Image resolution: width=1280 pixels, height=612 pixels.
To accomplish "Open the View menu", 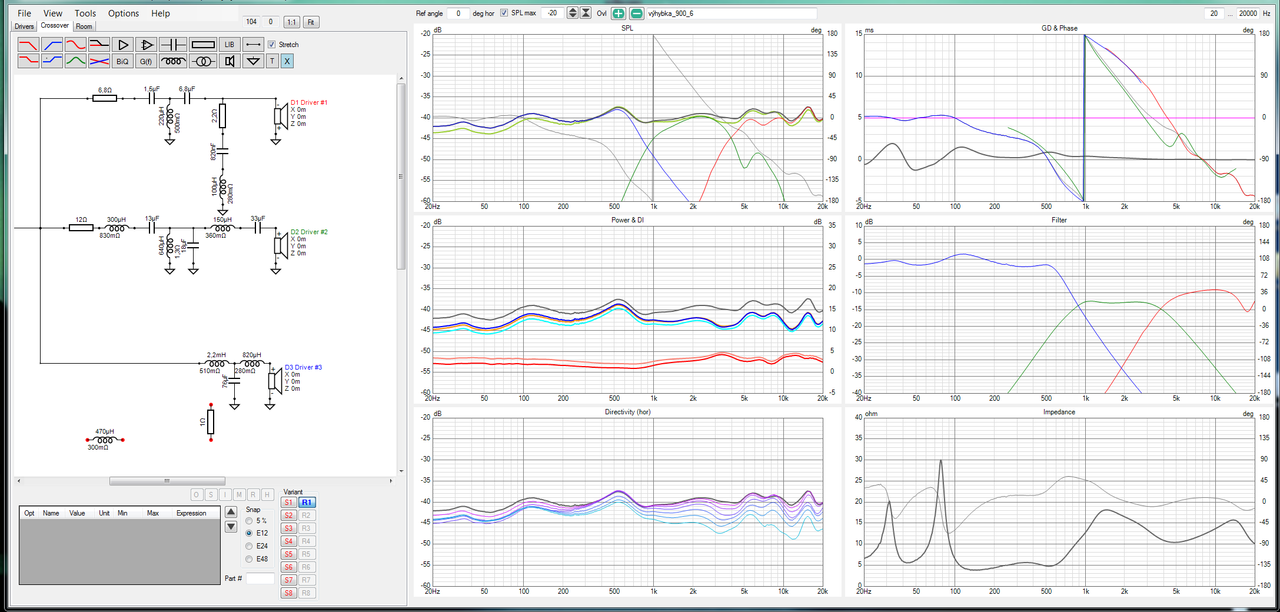I will 53,13.
